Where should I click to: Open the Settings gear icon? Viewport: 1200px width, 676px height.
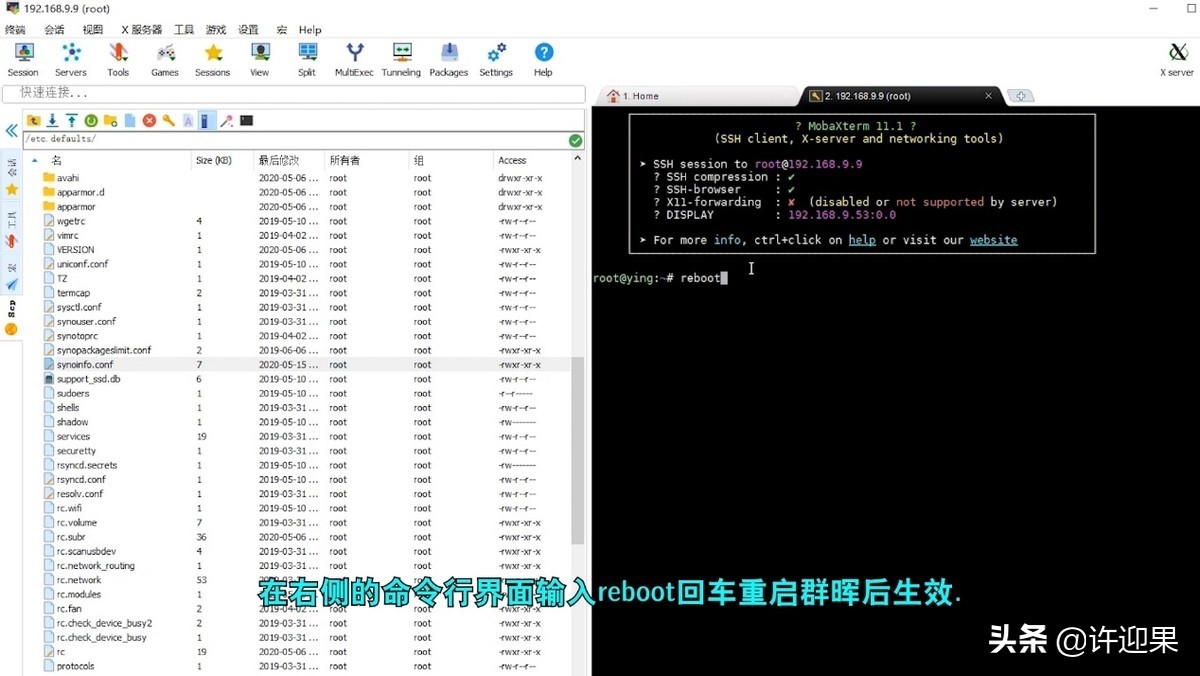(496, 59)
